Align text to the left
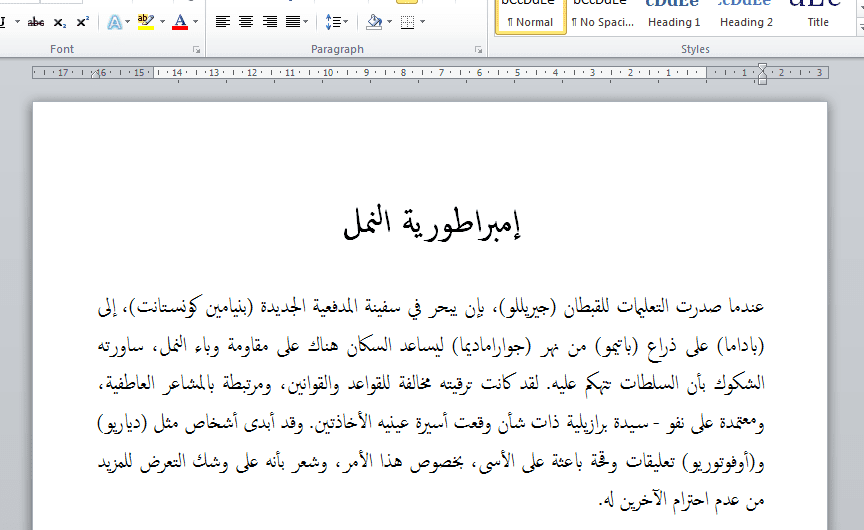The width and height of the screenshot is (864, 530). tap(223, 21)
